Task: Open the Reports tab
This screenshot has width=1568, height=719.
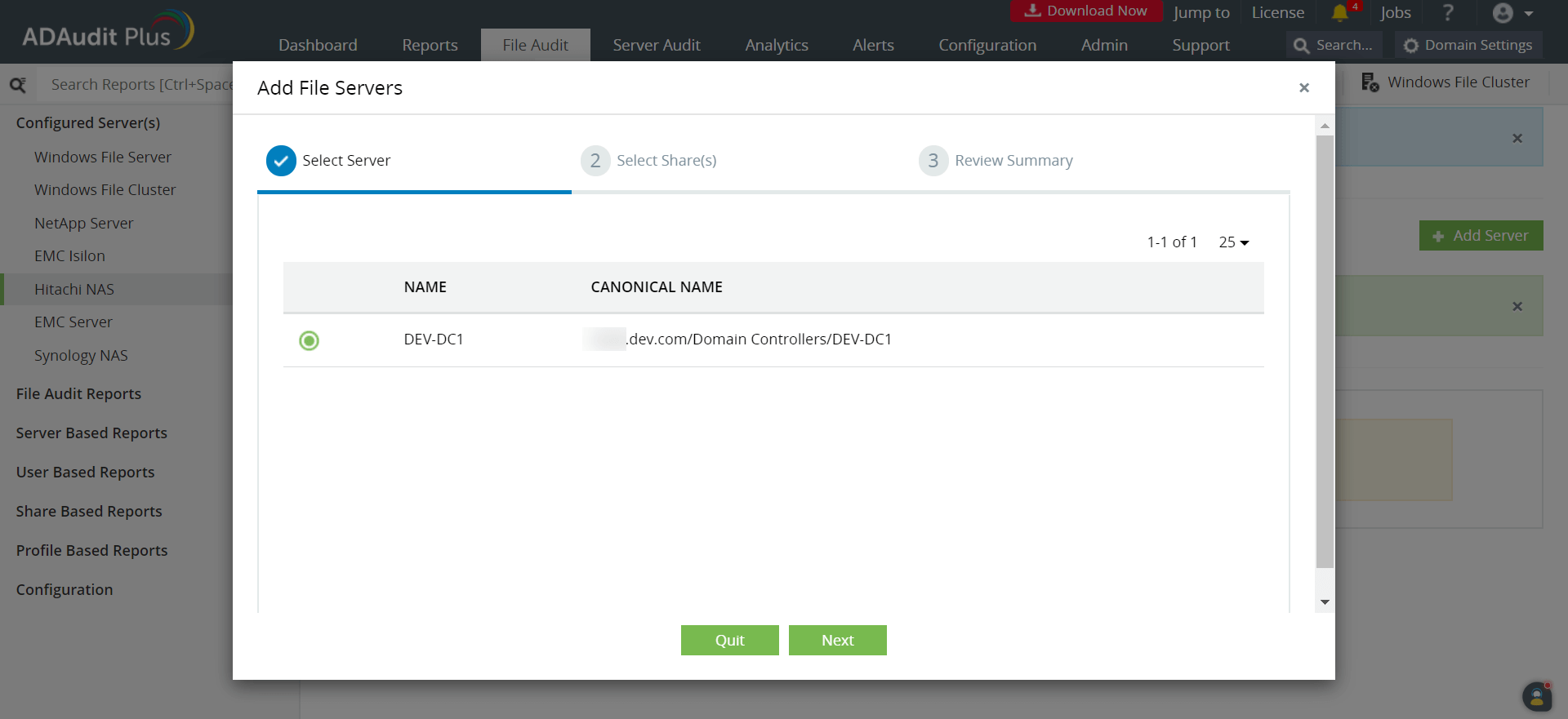Action: [430, 46]
